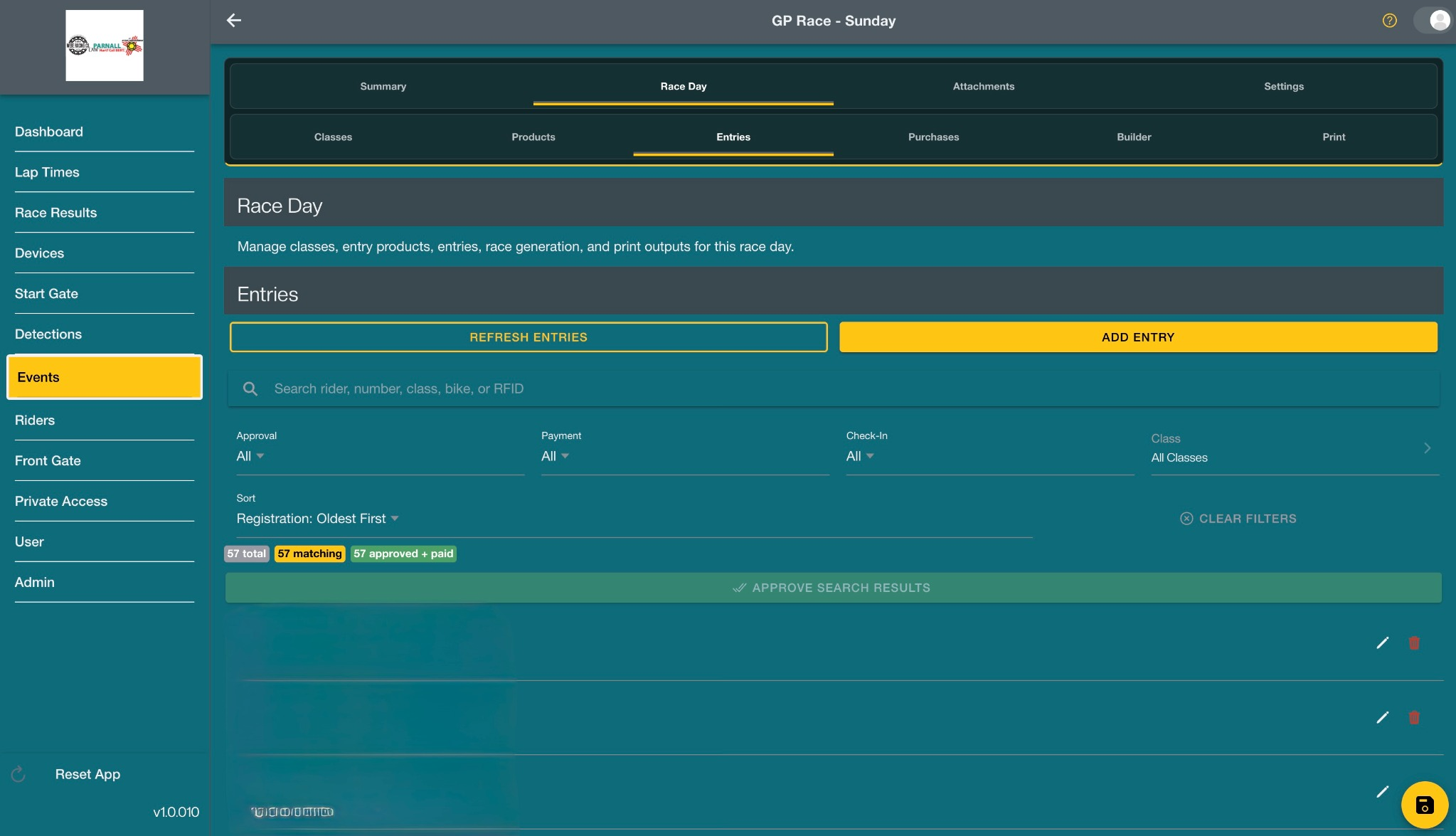Viewport: 1456px width, 836px height.
Task: Open Race Results in the sidebar
Action: 105,213
